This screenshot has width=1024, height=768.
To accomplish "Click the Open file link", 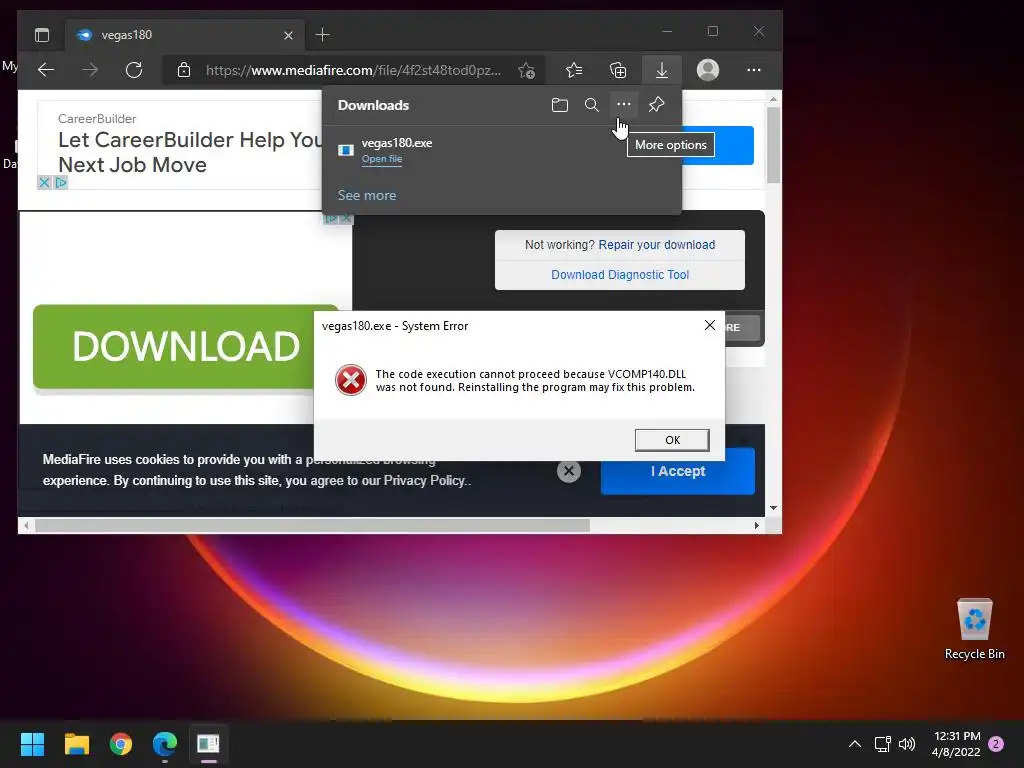I will [382, 159].
